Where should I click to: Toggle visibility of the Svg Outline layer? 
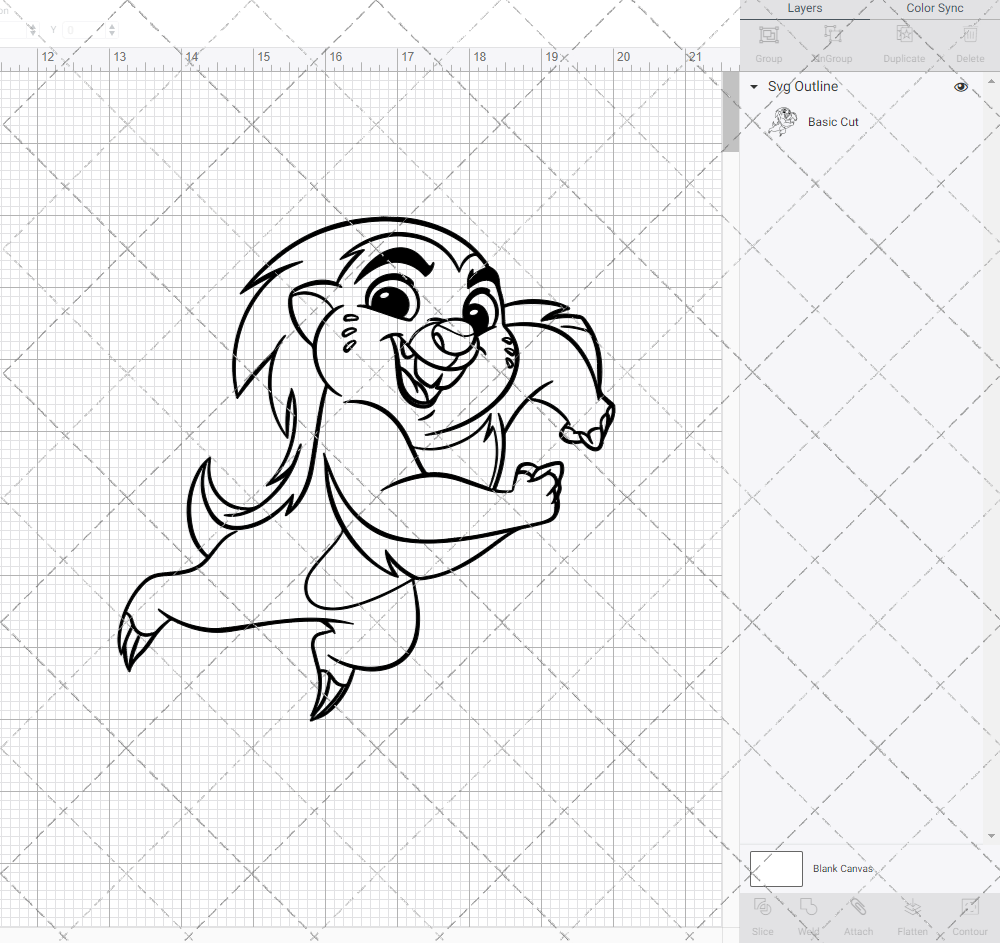pyautogui.click(x=961, y=87)
